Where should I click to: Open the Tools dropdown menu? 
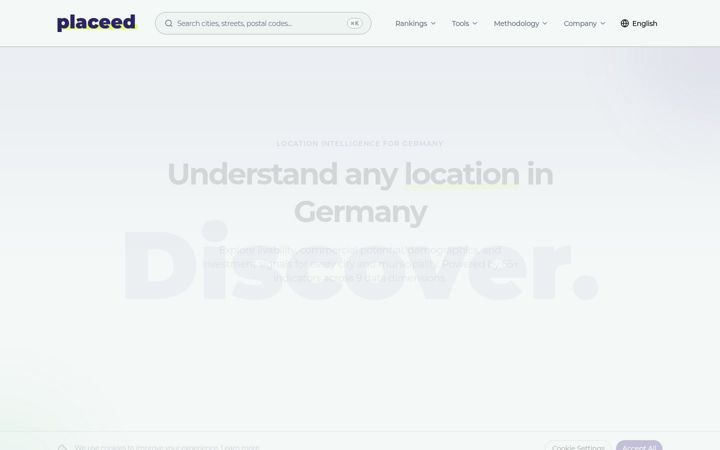click(464, 23)
